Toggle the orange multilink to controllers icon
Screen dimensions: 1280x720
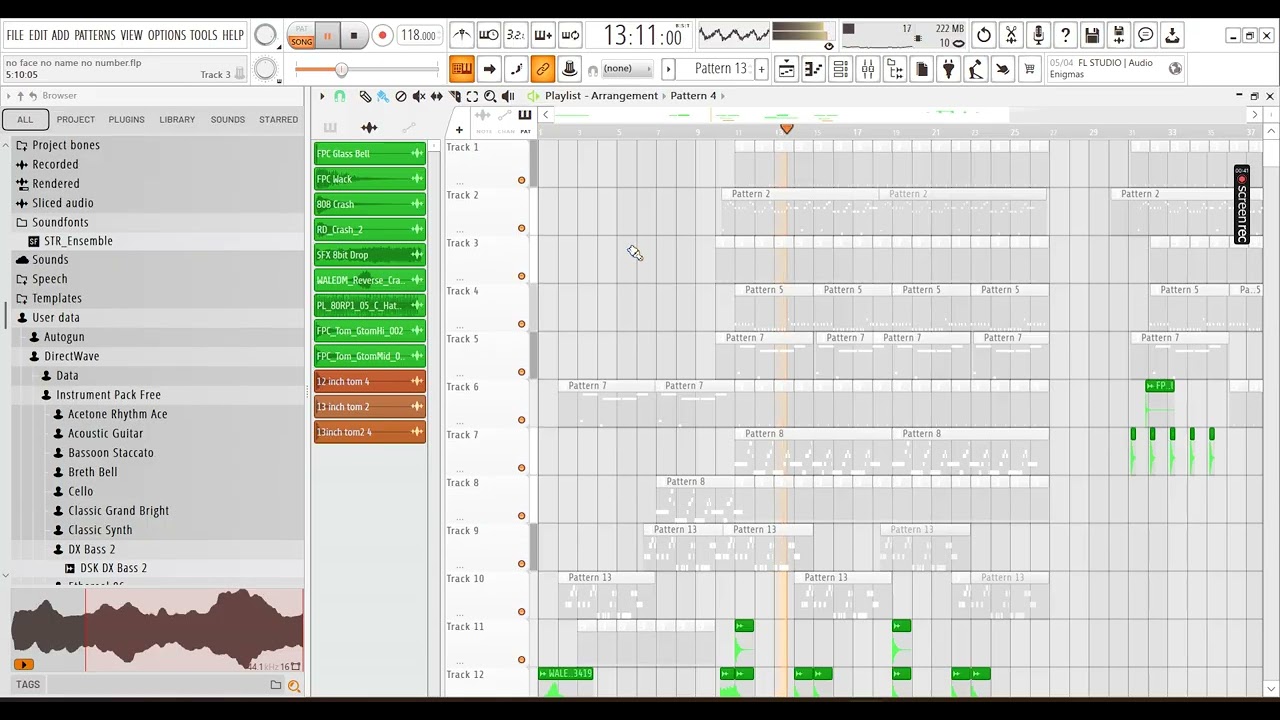coord(542,69)
